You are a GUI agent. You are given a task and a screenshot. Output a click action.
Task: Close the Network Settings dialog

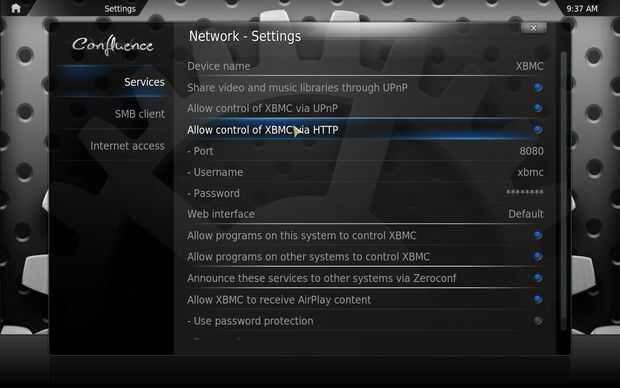[533, 28]
